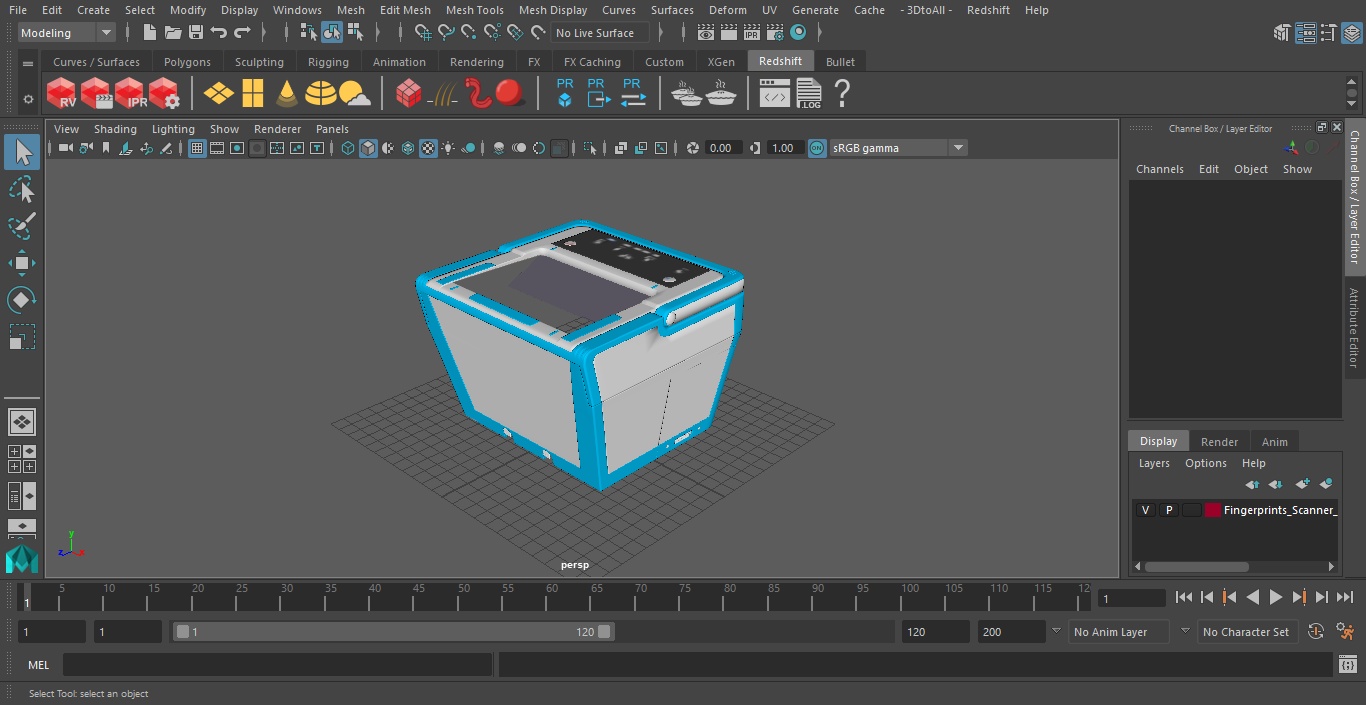Open Redshift help question mark icon
This screenshot has width=1366, height=705.
point(842,94)
